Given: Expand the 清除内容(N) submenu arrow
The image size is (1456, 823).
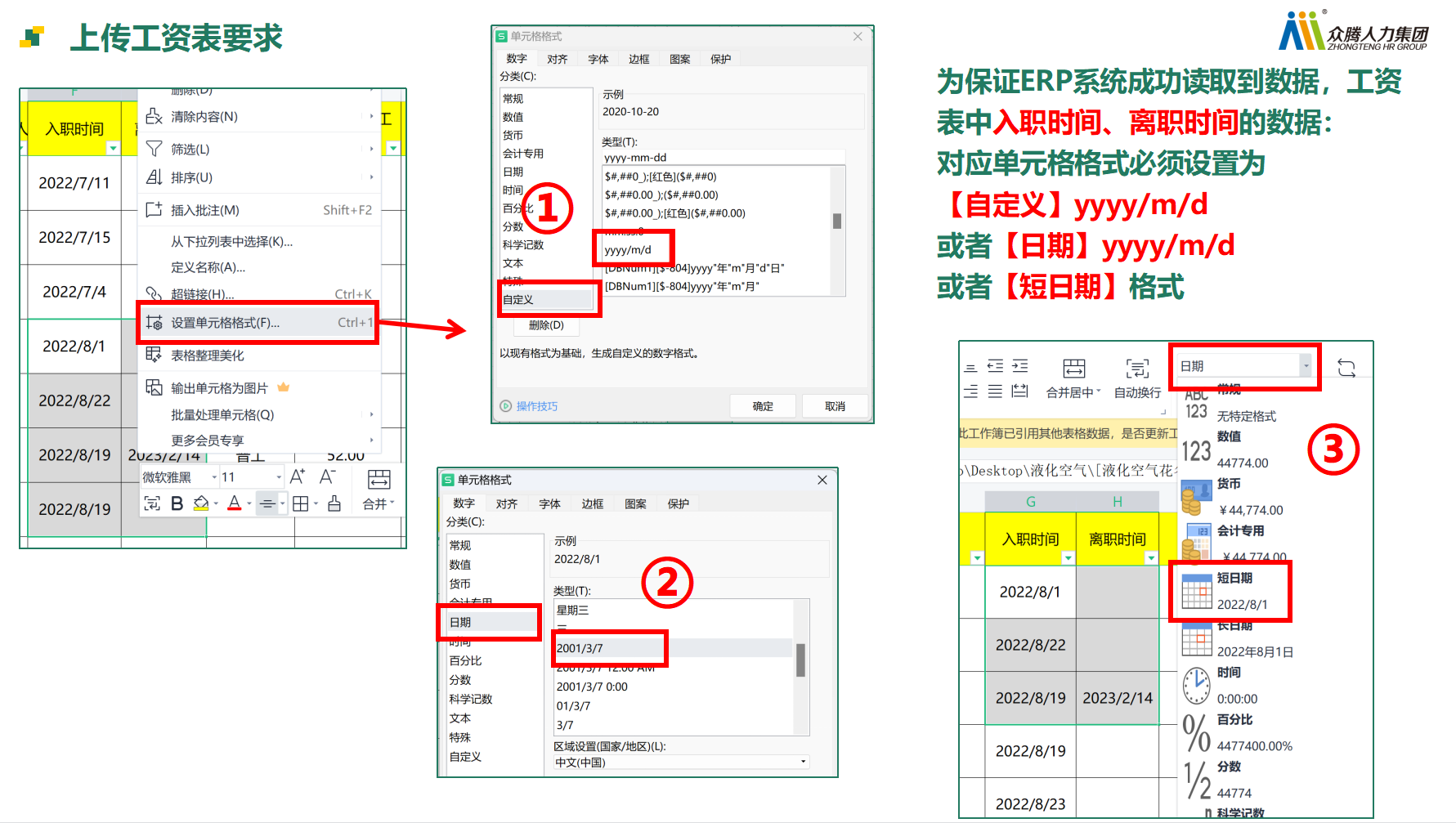Looking at the screenshot, I should pos(372,116).
